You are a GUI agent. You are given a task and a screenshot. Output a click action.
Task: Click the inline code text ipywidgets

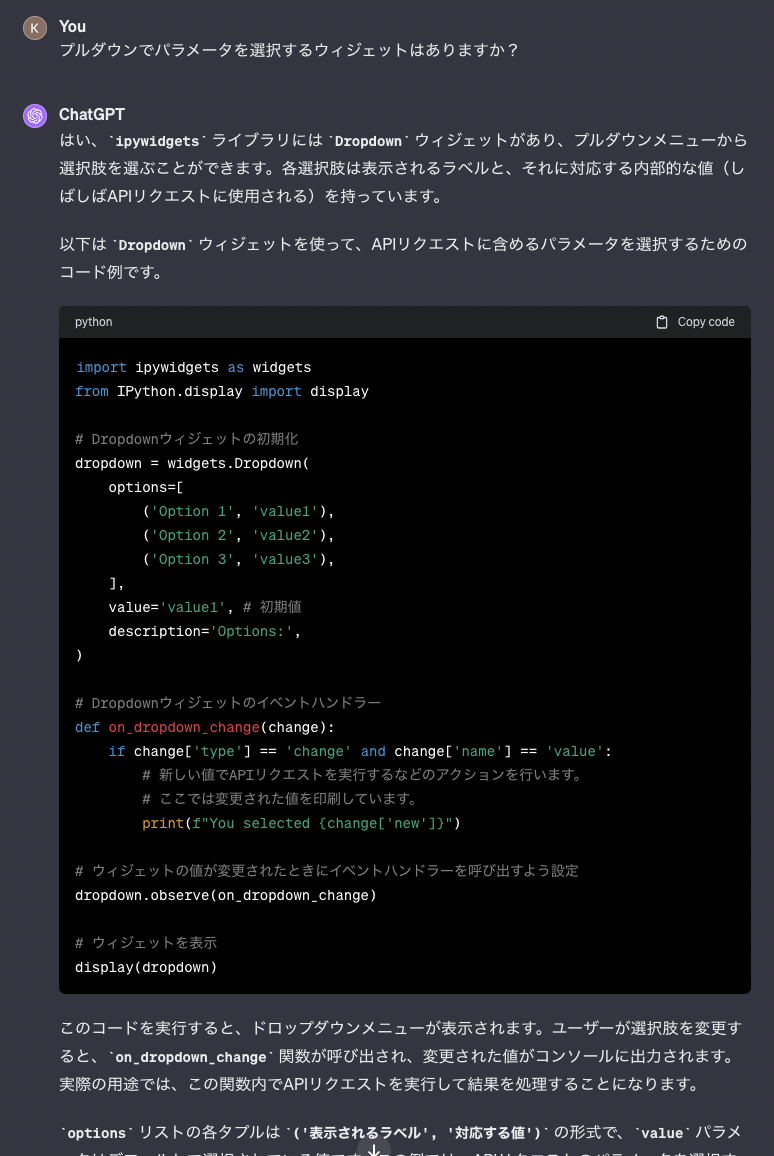point(156,141)
